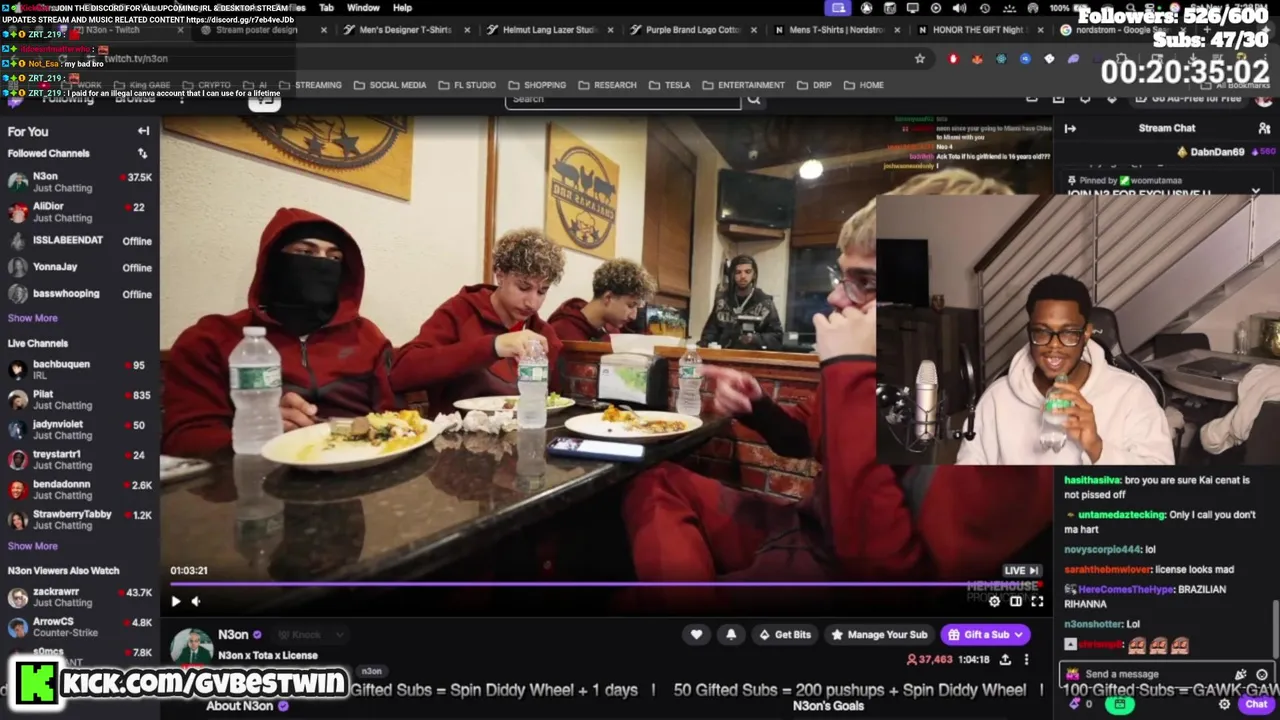Open ArrowCS Counter-Strike channel

80,627
